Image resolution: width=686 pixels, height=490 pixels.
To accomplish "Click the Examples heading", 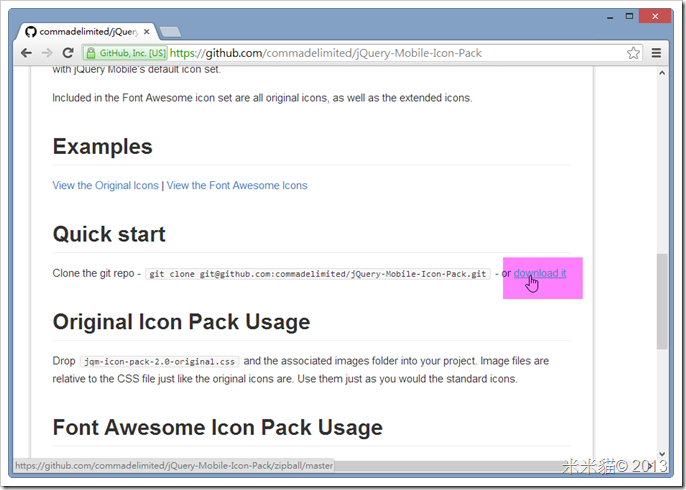I will click(x=102, y=147).
